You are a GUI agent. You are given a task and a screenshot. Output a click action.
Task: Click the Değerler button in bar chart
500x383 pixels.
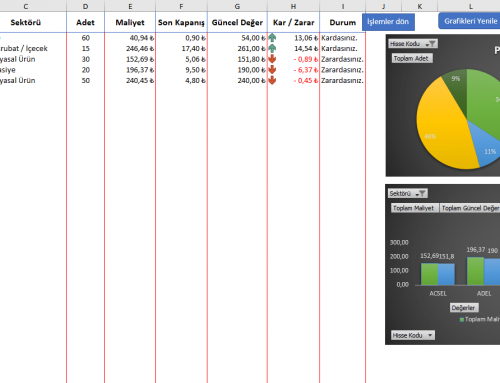[x=464, y=308]
